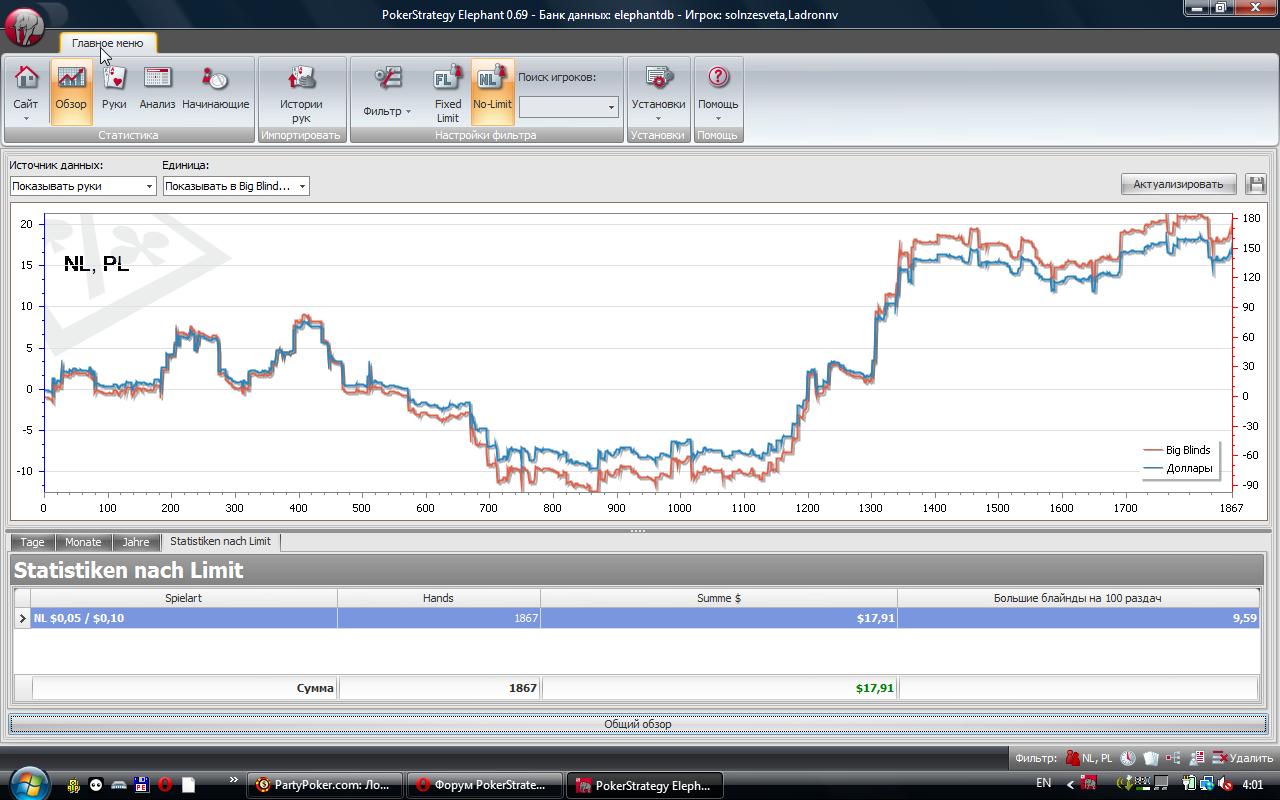Image resolution: width=1280 pixels, height=800 pixels.
Task: Toggle the No-Limit filter
Action: click(x=492, y=91)
